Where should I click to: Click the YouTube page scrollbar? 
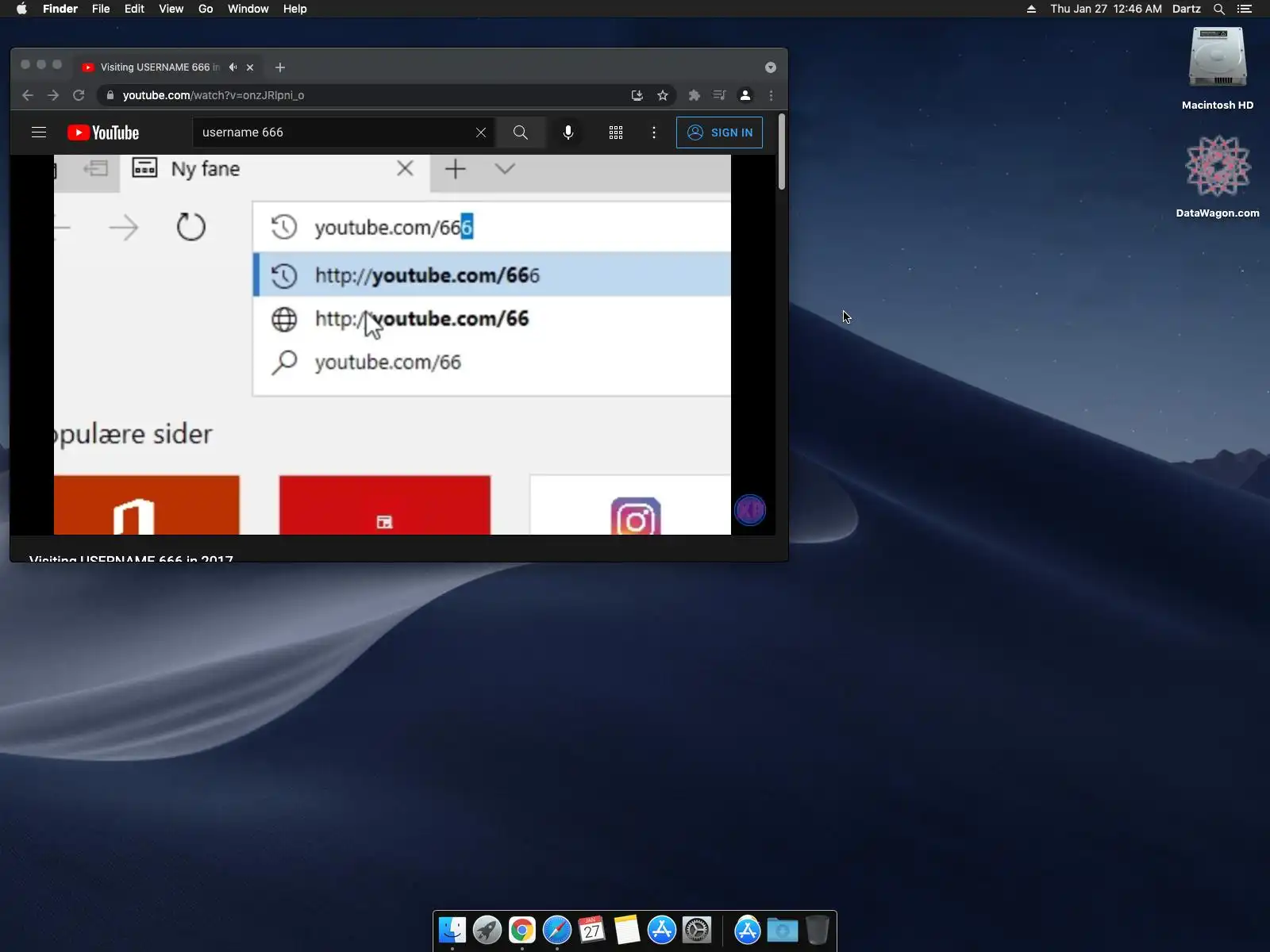pos(782,152)
